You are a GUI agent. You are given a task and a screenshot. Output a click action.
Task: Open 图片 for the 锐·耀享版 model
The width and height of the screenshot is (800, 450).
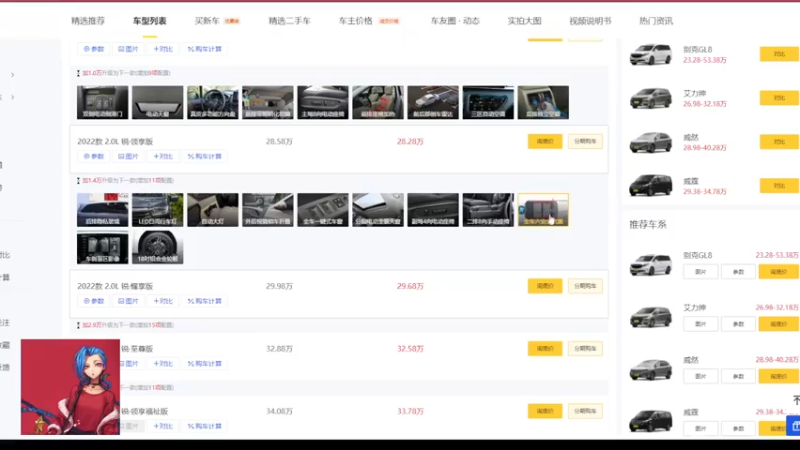coord(128,301)
